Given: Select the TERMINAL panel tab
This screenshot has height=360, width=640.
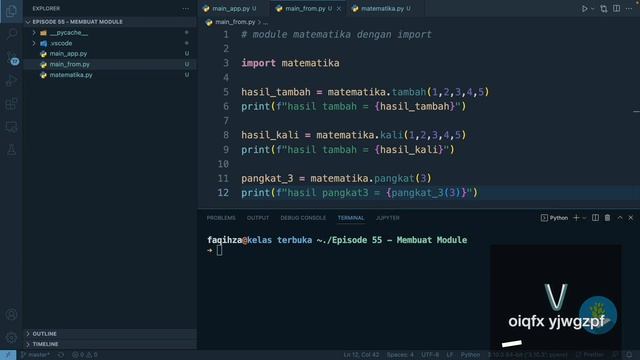Looking at the screenshot, I should click(x=351, y=218).
